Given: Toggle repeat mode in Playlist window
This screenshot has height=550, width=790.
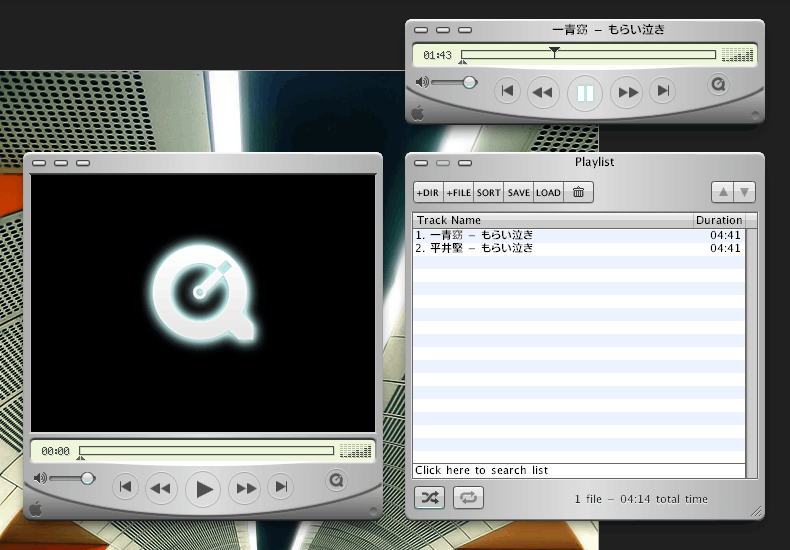Looking at the screenshot, I should [468, 498].
